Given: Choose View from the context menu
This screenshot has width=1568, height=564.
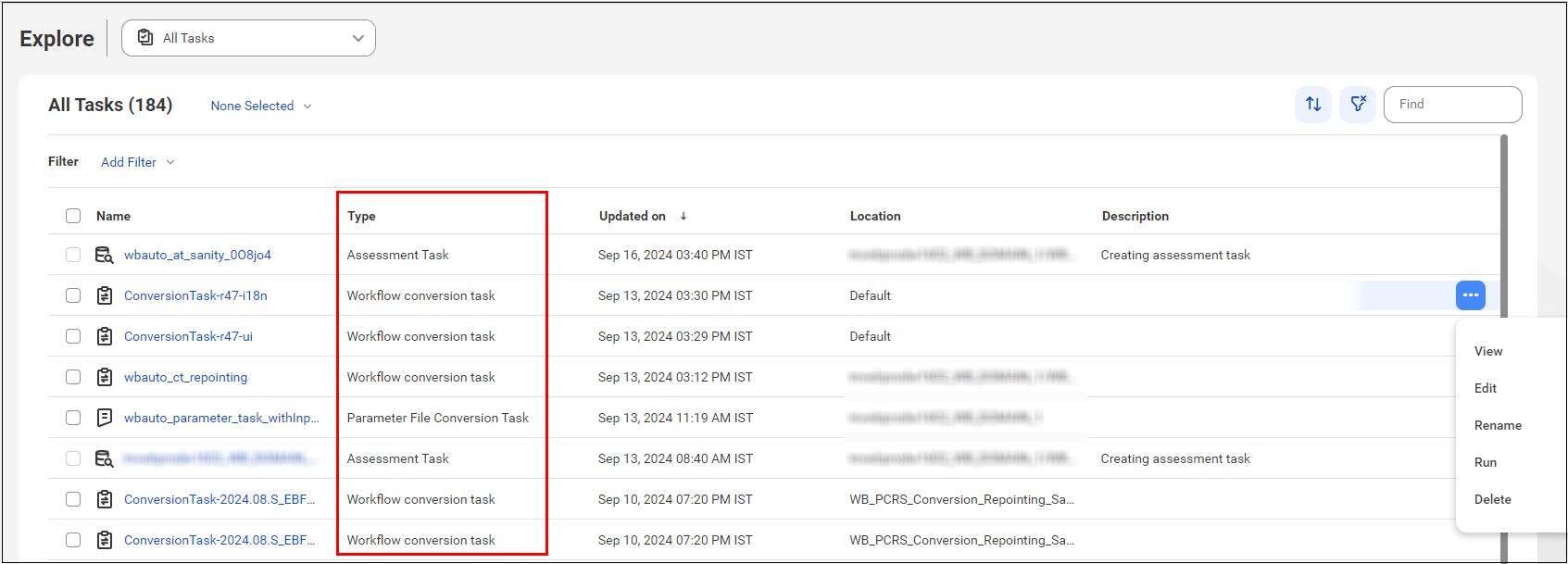Looking at the screenshot, I should 1488,351.
